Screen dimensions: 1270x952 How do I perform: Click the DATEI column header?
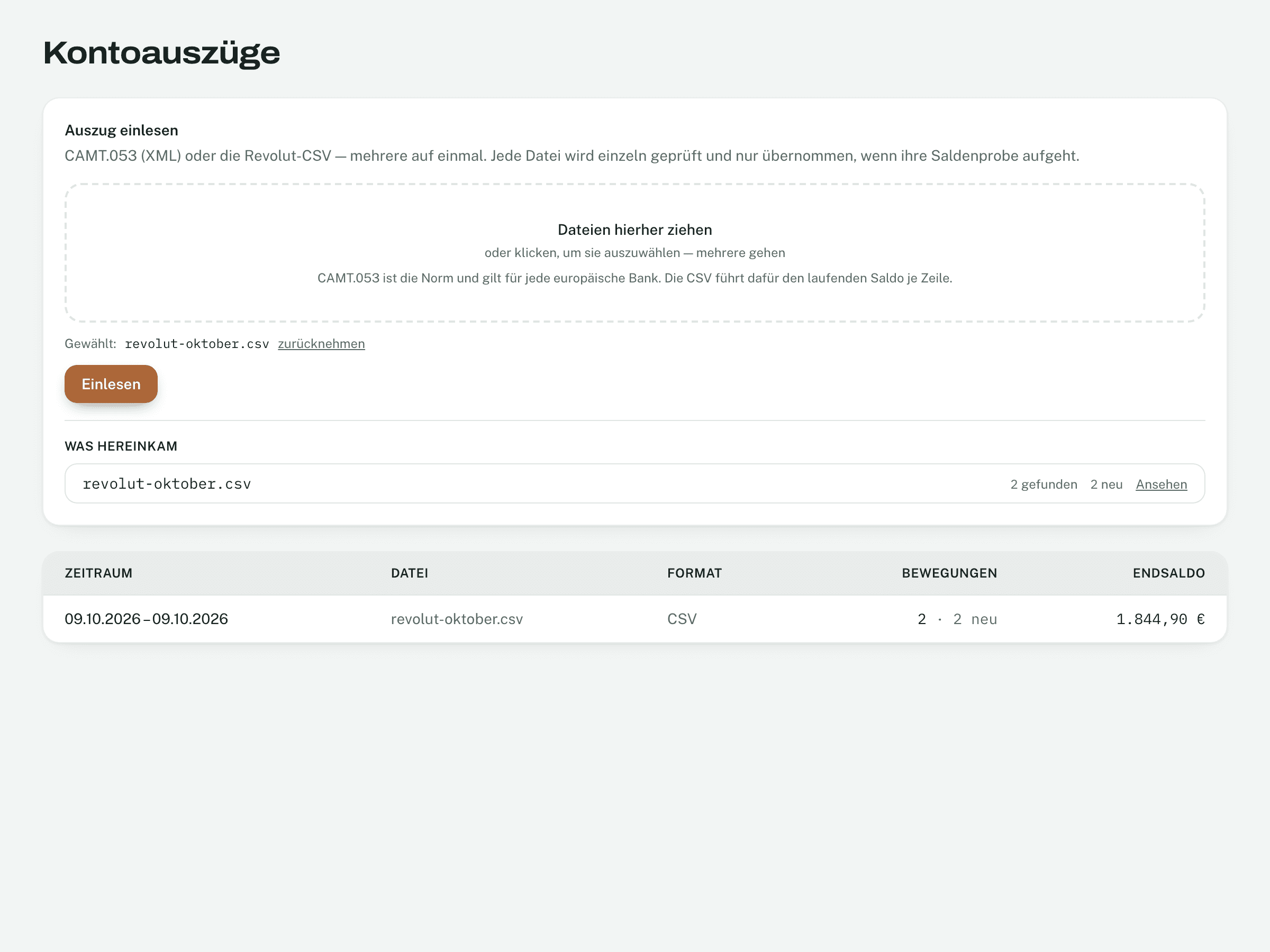tap(410, 573)
